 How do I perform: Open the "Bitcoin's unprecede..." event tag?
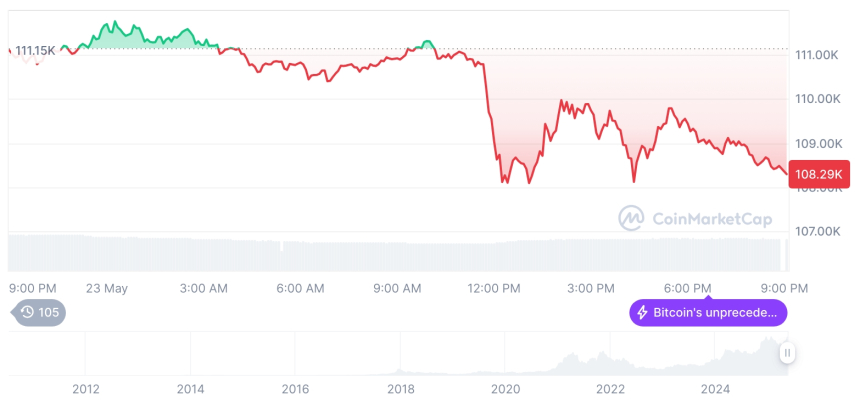coord(708,313)
